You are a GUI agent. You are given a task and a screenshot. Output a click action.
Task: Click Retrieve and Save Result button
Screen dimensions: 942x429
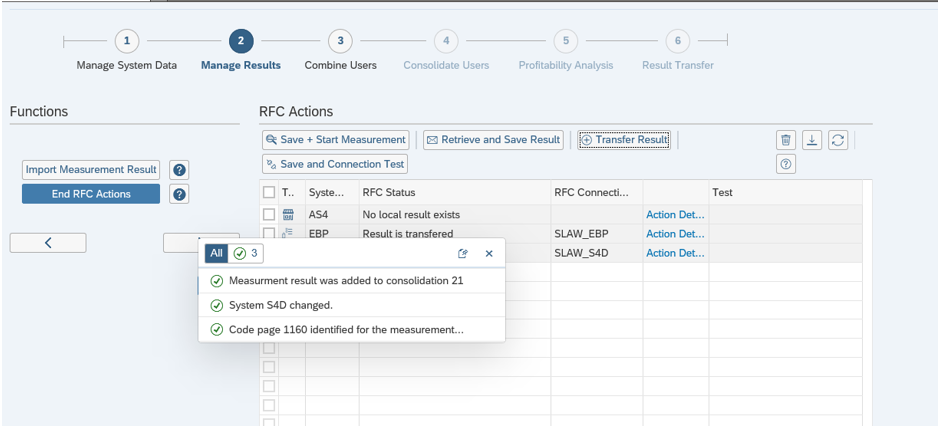[x=494, y=140]
